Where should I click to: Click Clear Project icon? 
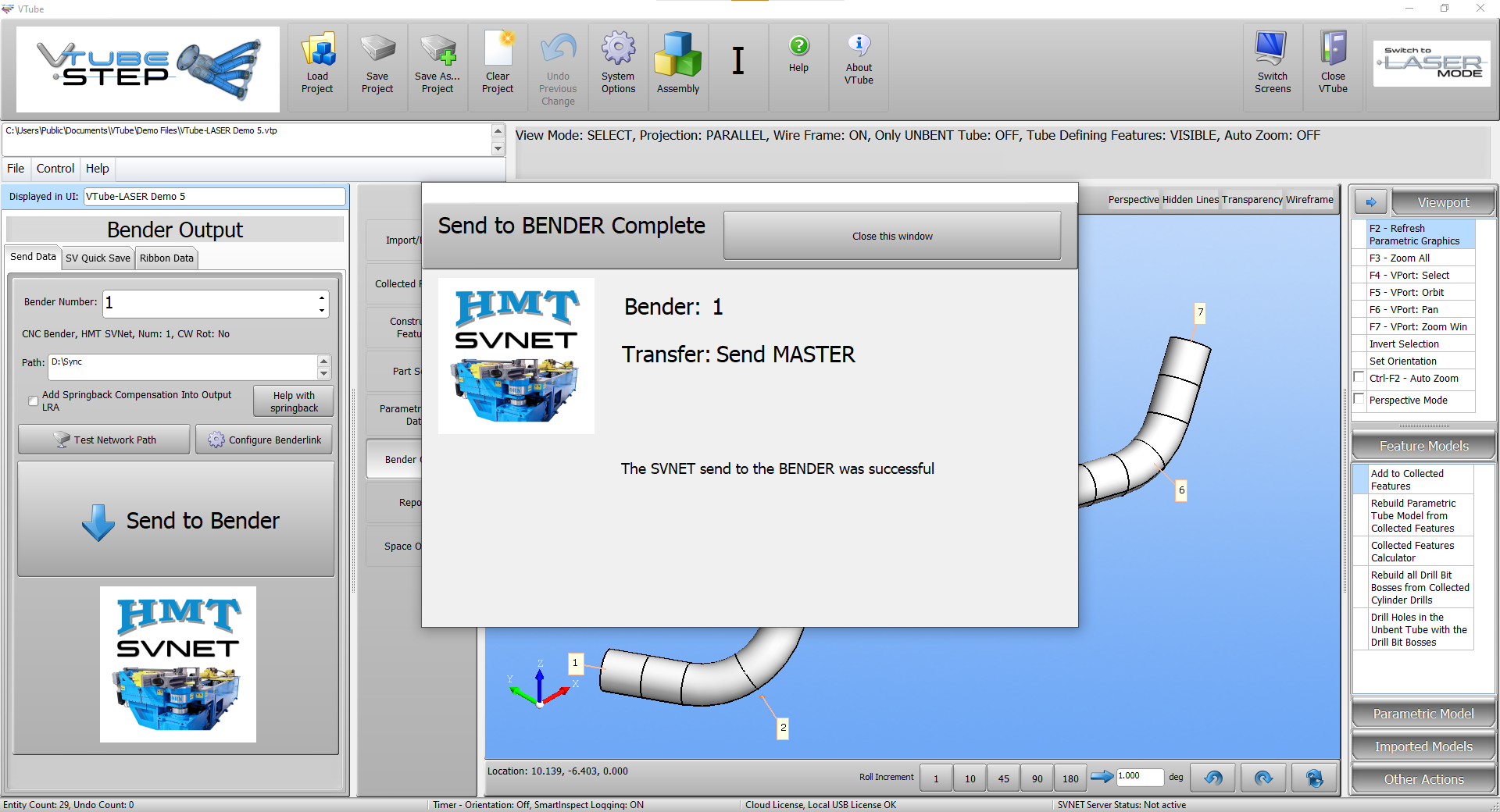pos(498,50)
